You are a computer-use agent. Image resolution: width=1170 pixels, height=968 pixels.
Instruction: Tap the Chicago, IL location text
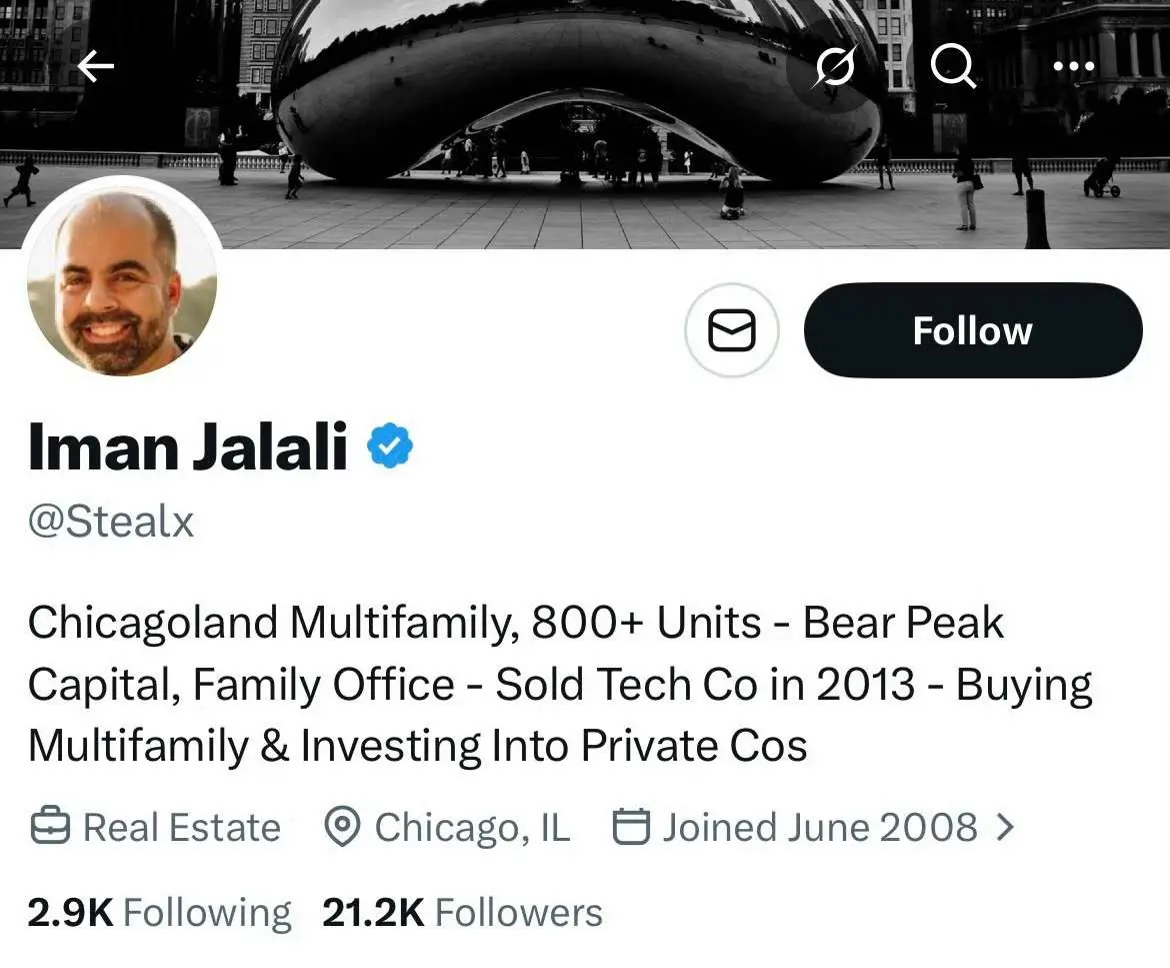point(472,828)
